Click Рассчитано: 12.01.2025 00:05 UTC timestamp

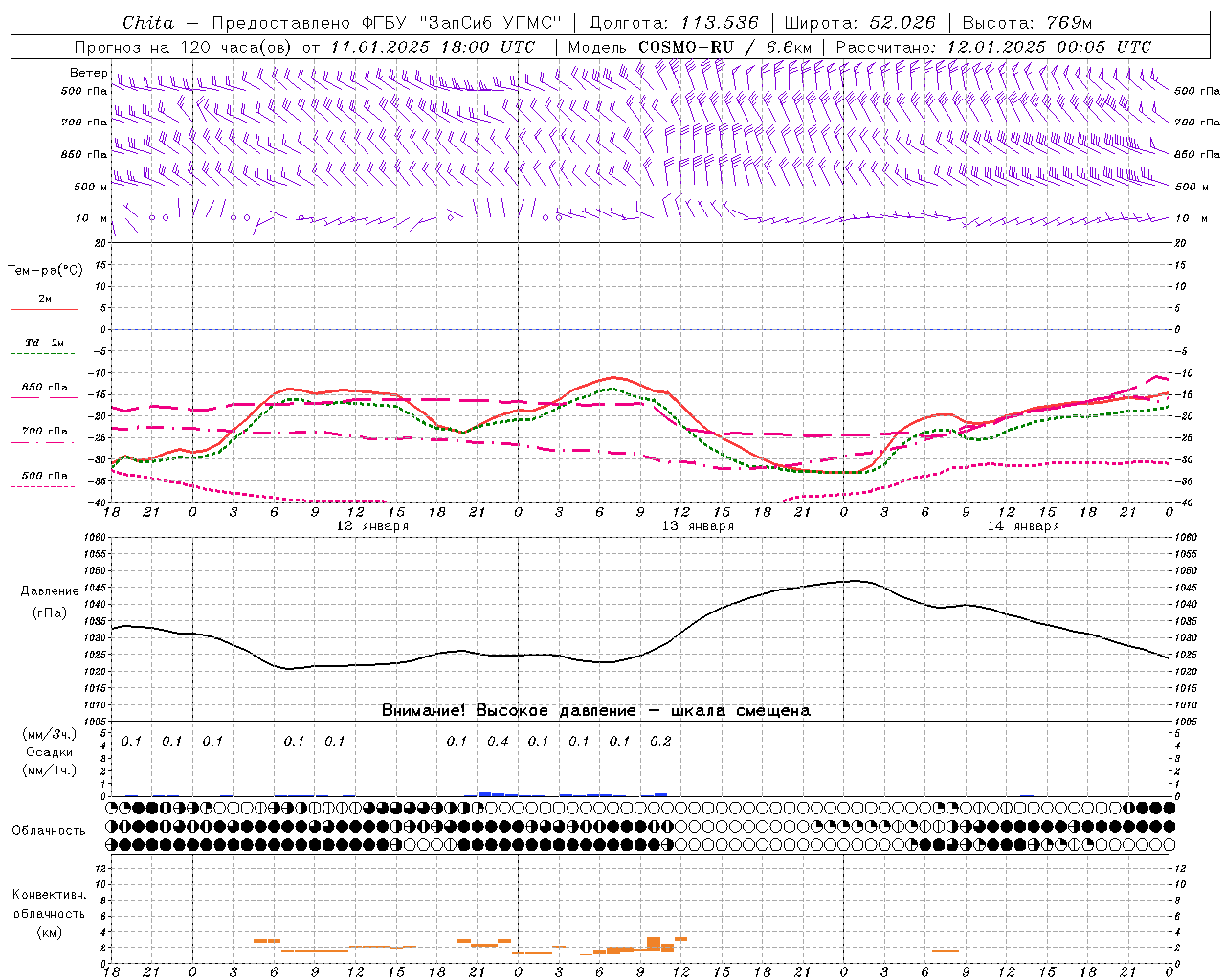(x=993, y=47)
